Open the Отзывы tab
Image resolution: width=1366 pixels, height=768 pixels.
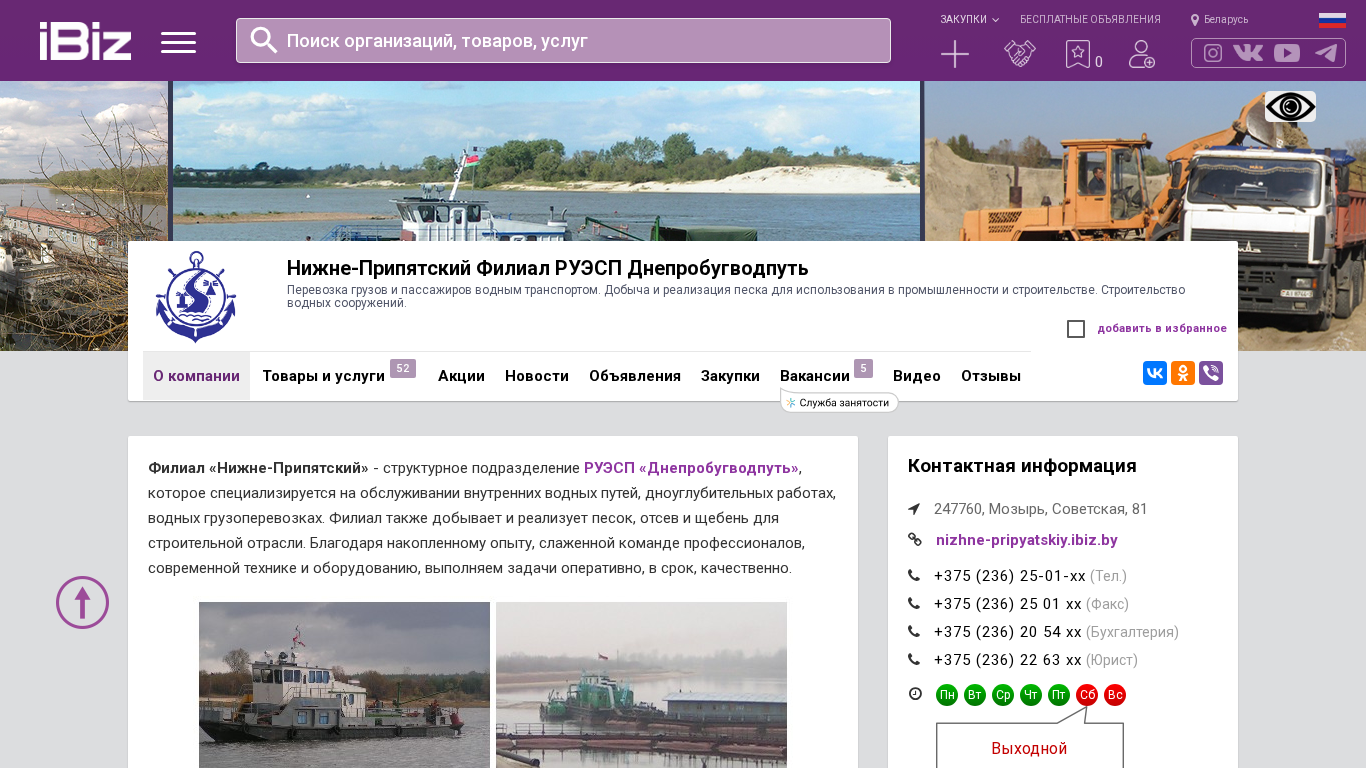(x=991, y=376)
